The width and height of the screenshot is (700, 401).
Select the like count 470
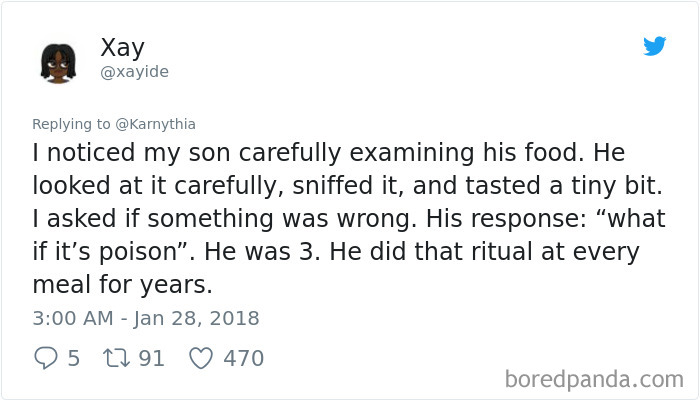[x=244, y=358]
